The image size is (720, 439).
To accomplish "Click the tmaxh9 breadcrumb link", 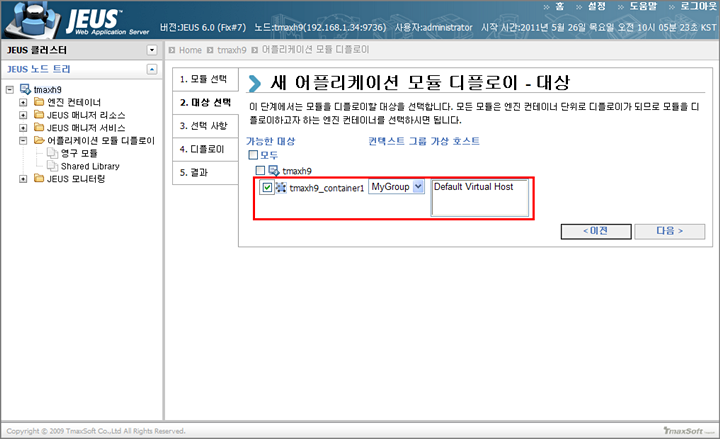I will (x=231, y=50).
